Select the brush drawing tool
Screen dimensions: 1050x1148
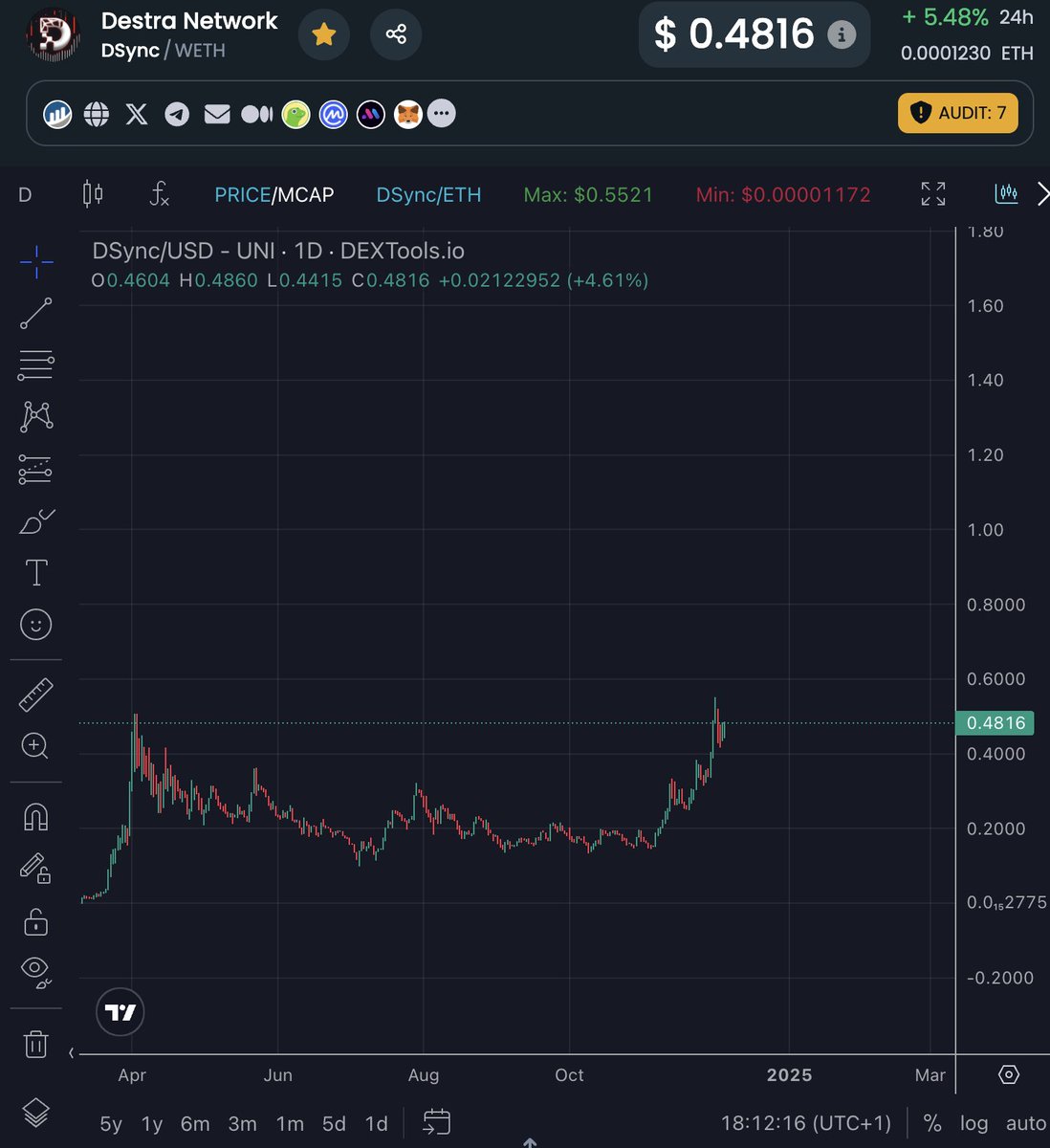pos(36,521)
